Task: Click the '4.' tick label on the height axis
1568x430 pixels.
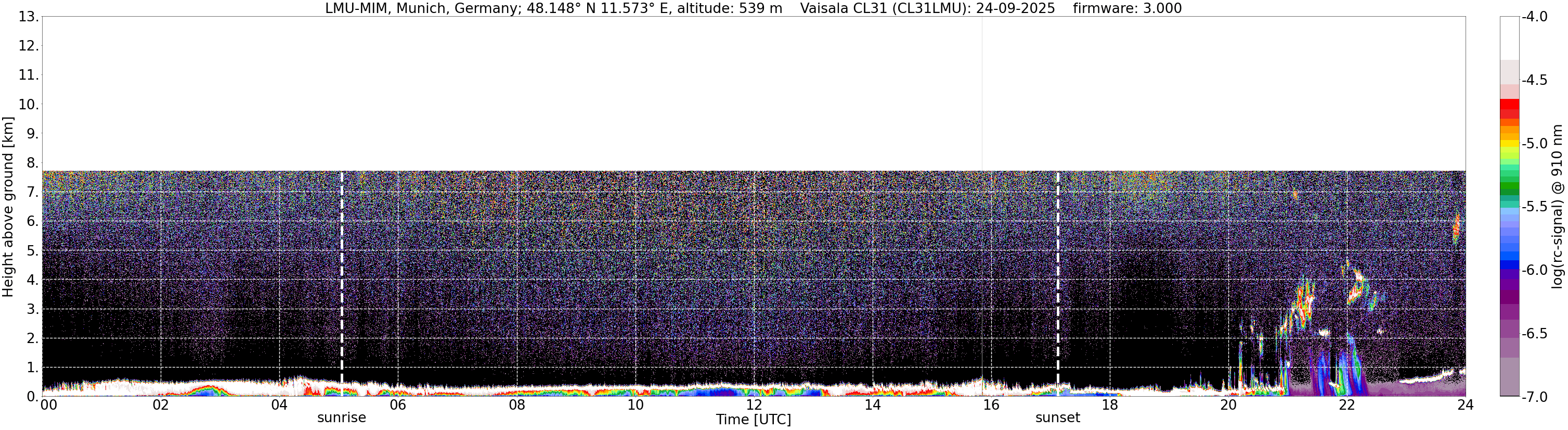Action: point(33,280)
